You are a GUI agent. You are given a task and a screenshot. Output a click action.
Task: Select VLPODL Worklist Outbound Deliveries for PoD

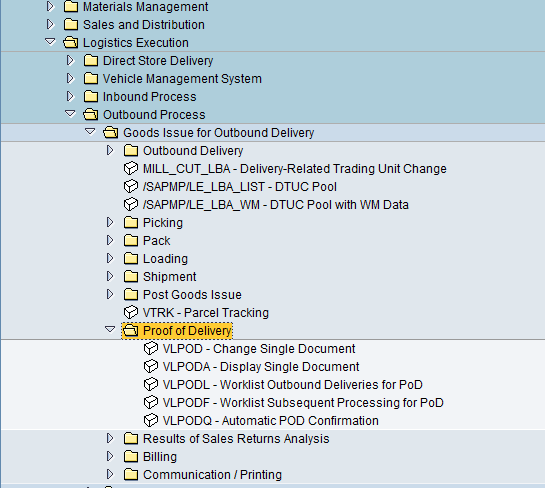293,385
